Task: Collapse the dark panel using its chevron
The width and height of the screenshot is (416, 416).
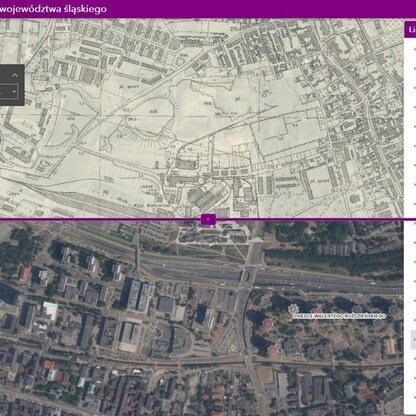Action: [x=15, y=75]
